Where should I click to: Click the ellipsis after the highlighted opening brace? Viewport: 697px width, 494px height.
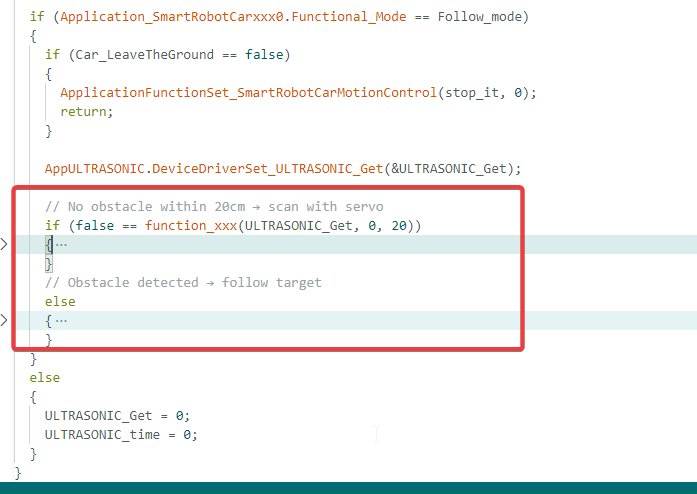[61, 245]
